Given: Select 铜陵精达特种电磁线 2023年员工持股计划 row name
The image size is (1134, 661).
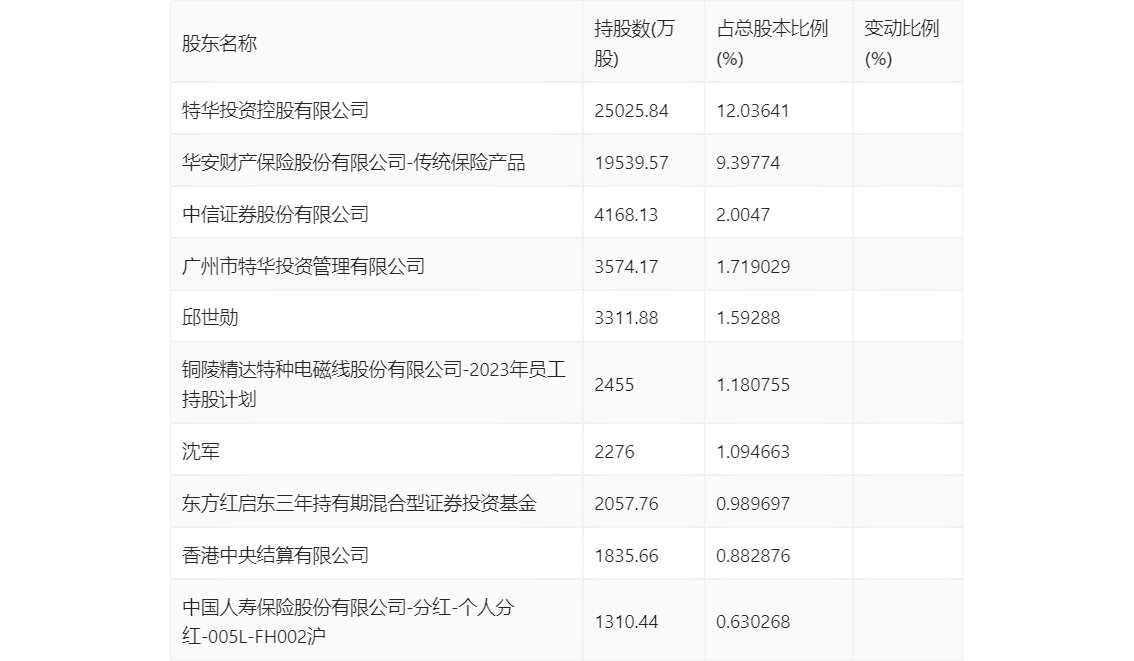Looking at the screenshot, I should click(374, 384).
